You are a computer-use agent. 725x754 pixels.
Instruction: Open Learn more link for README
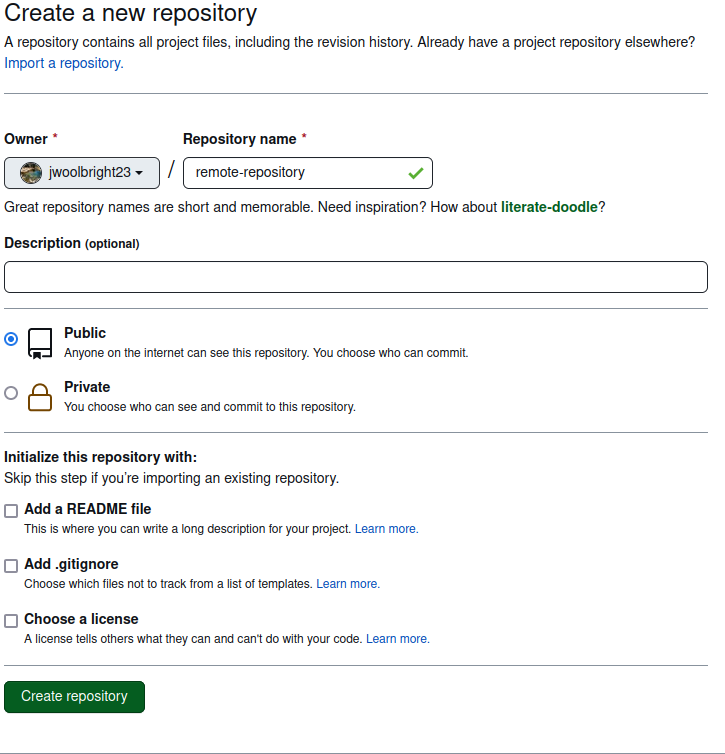click(x=386, y=529)
